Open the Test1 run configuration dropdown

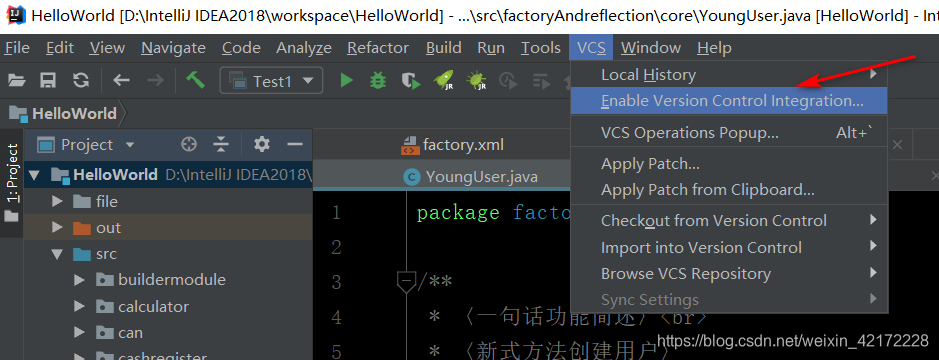click(271, 81)
